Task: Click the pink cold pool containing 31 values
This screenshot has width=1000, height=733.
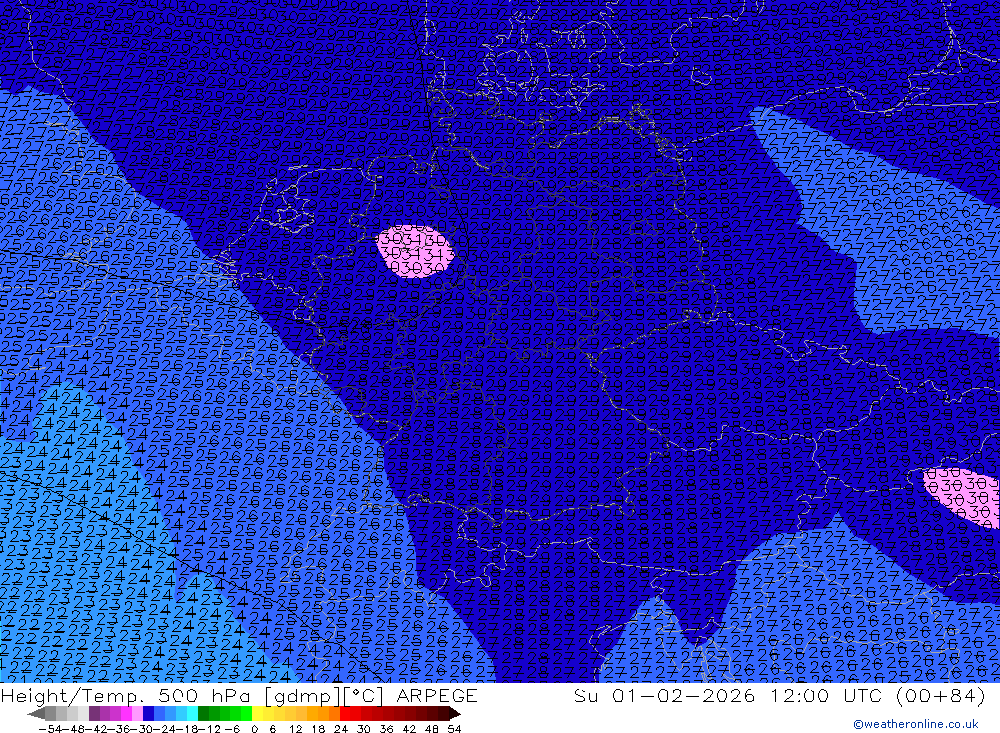Action: tap(415, 251)
